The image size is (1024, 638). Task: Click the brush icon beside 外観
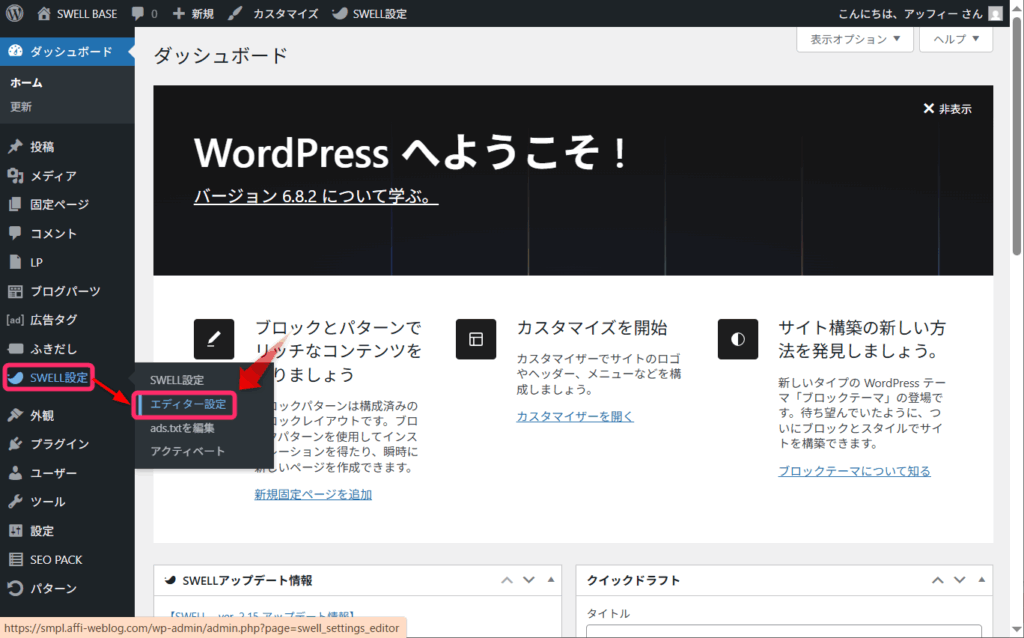click(x=15, y=415)
